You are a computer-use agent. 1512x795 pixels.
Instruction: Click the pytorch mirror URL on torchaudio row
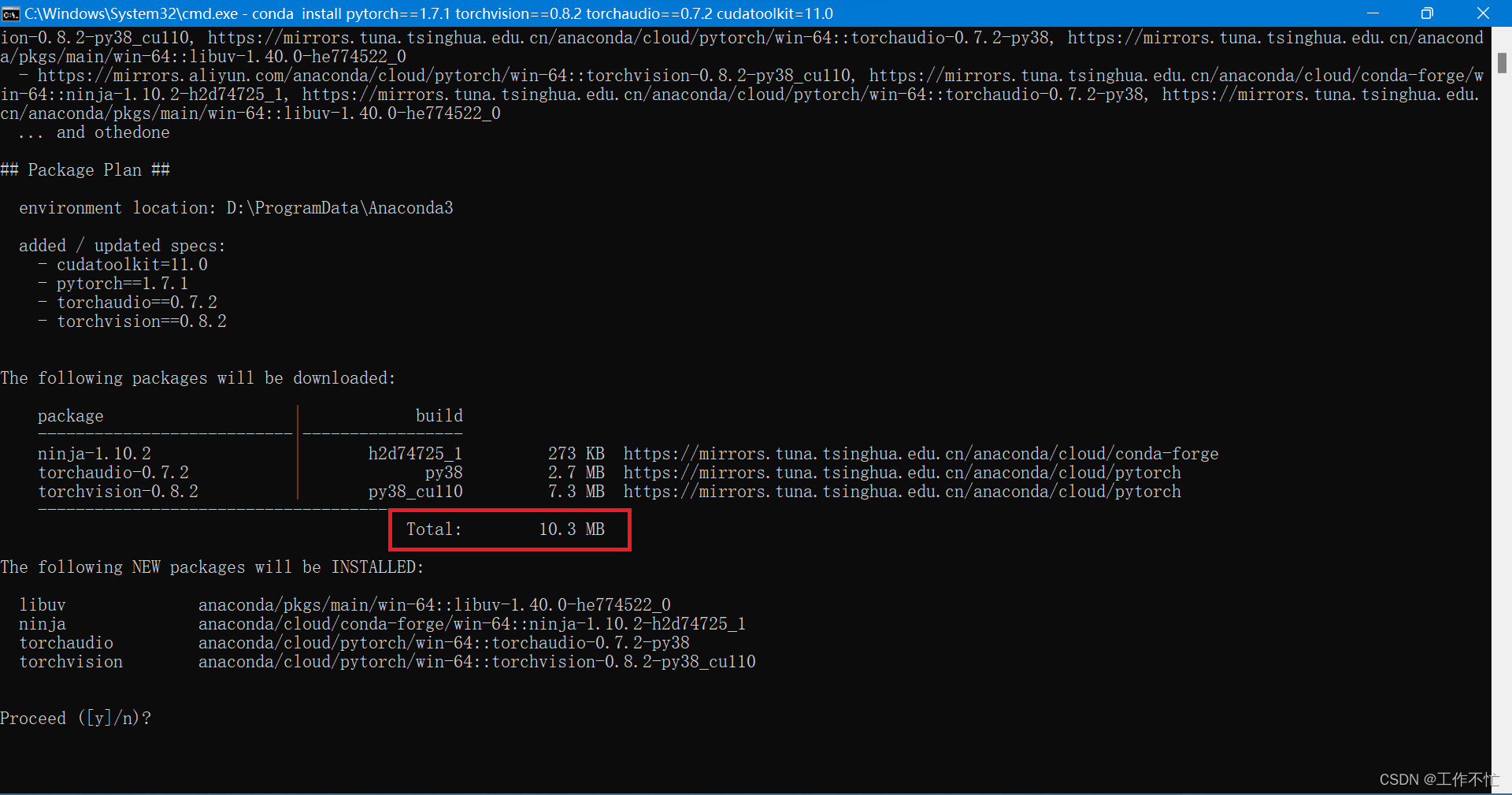[x=902, y=473]
